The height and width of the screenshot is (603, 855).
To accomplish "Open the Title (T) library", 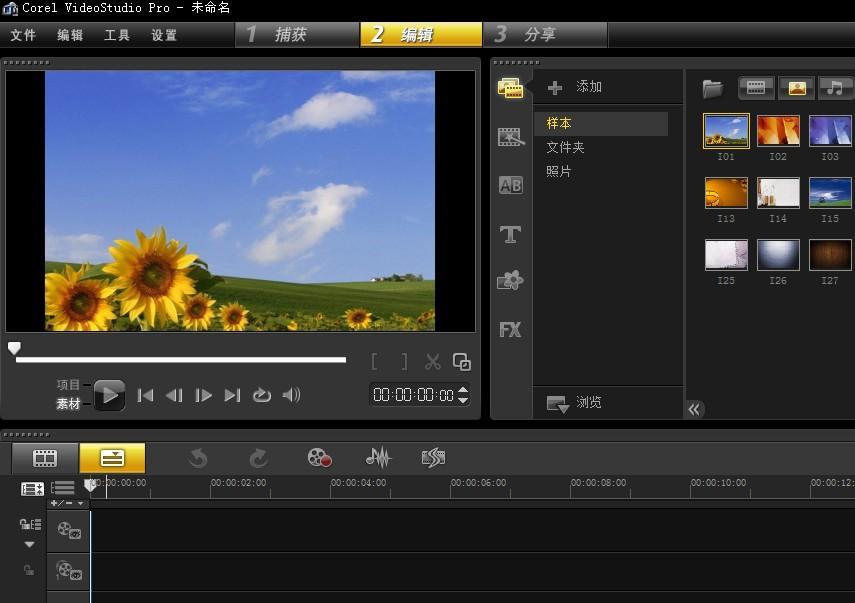I will click(x=510, y=234).
